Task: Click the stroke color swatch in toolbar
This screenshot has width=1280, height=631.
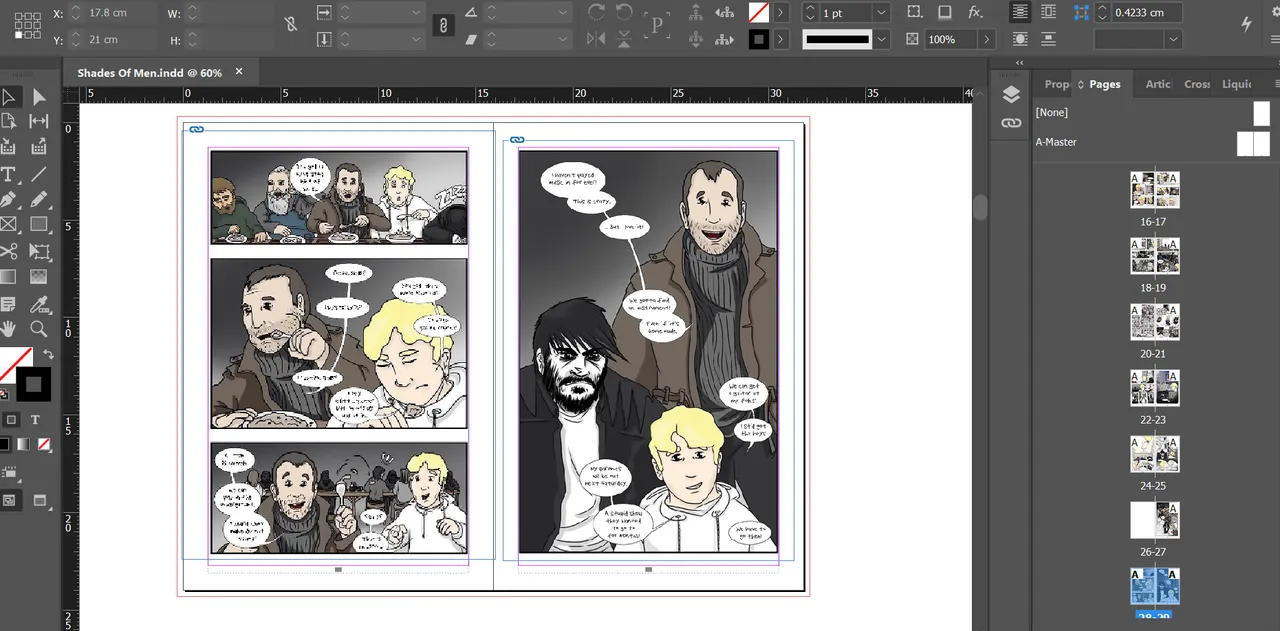Action: click(33, 384)
